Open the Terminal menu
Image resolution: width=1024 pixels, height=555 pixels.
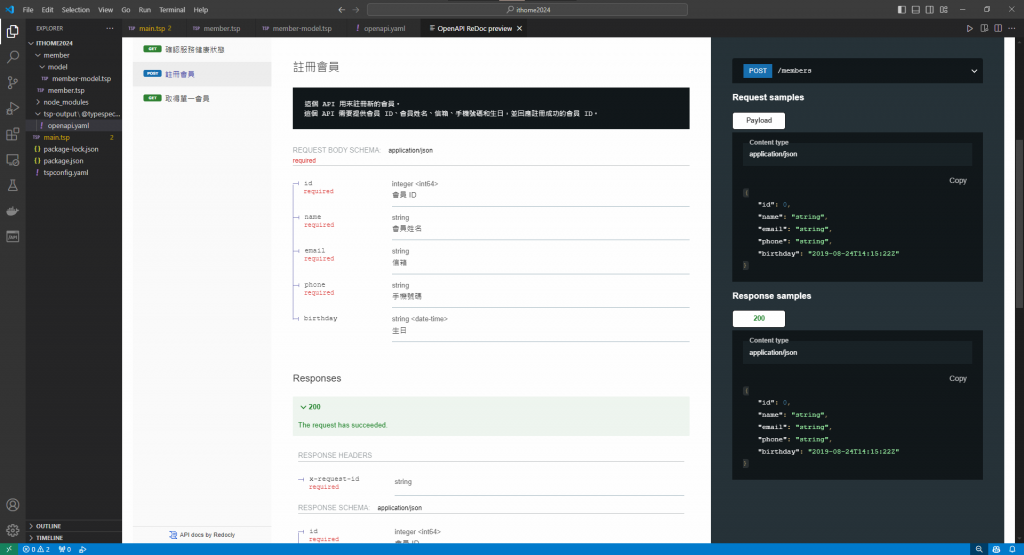pos(172,10)
